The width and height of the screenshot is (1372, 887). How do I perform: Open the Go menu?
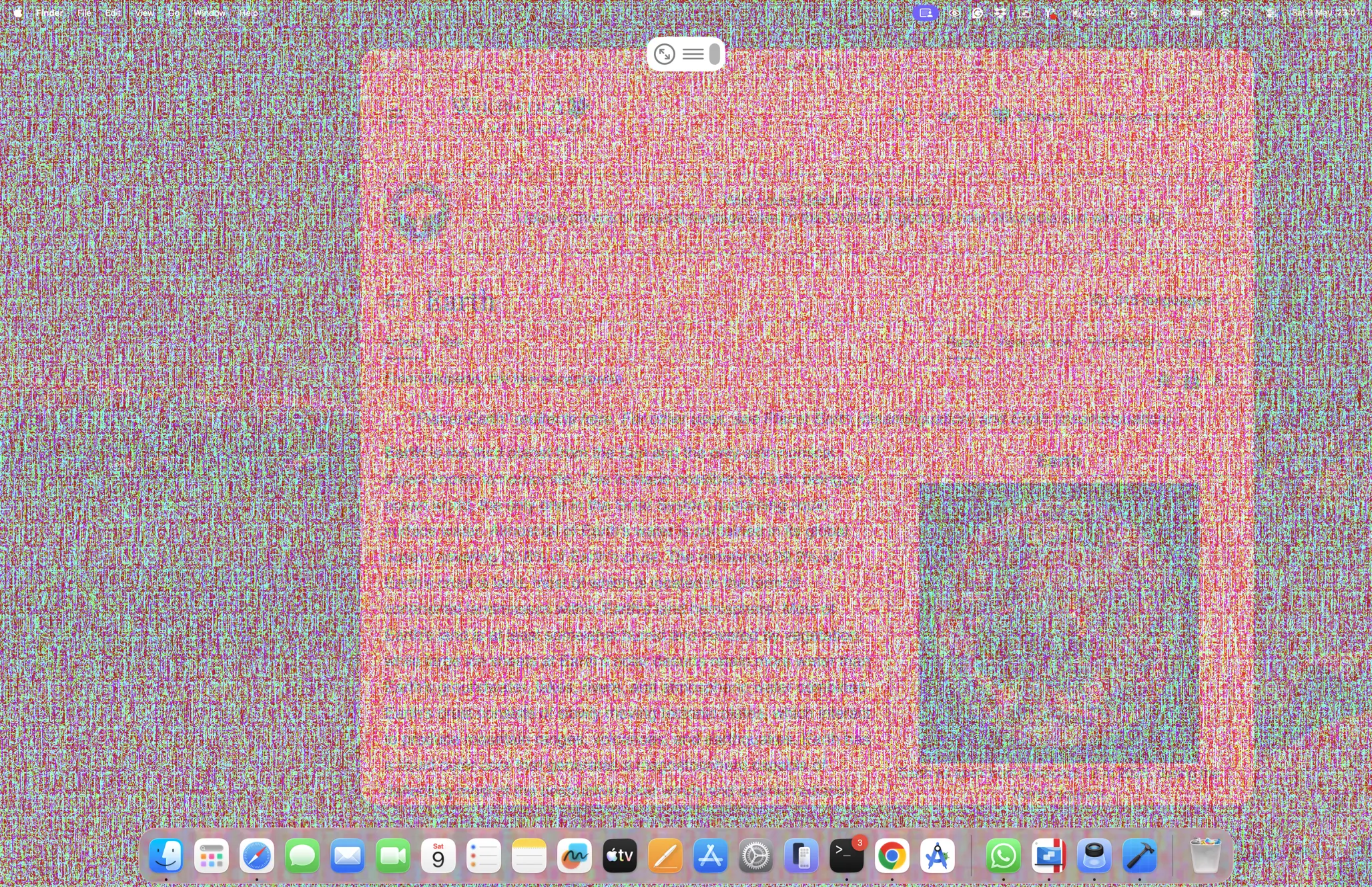coord(174,13)
